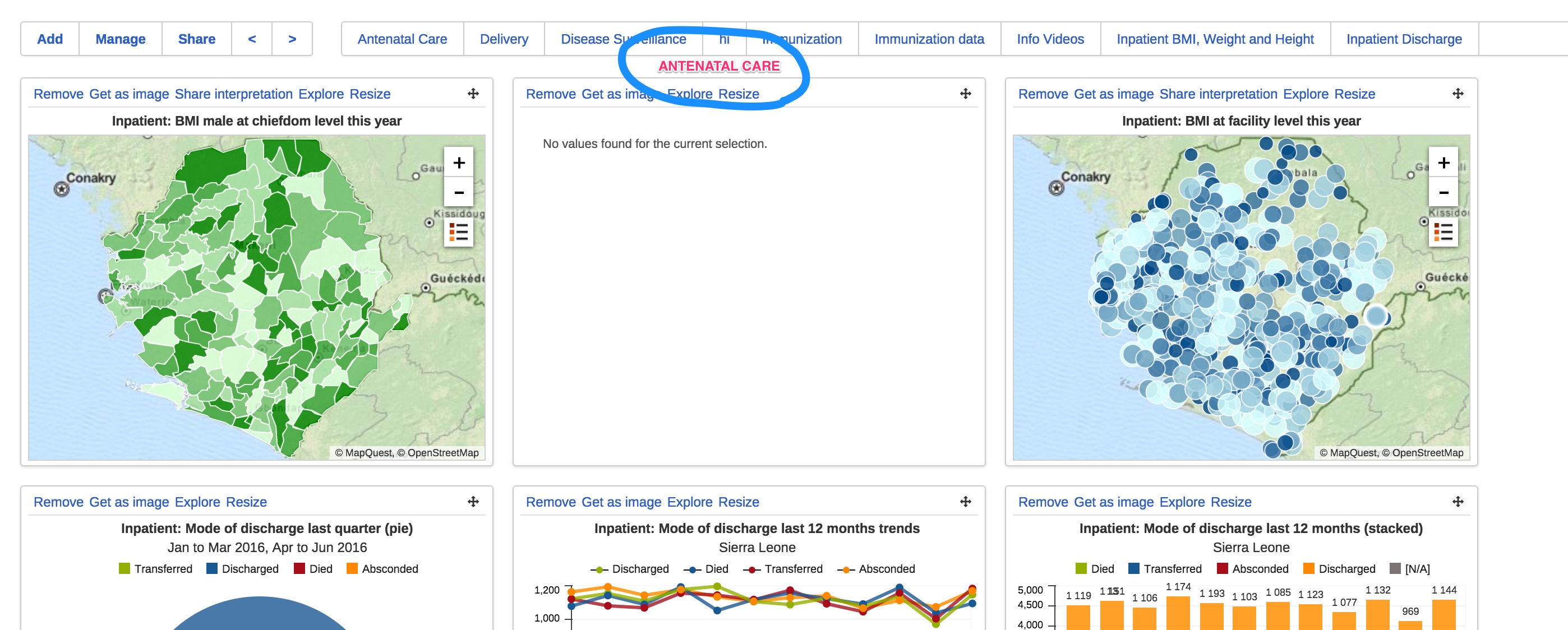Click move handle on BMI male chiefdom widget
Screen dimensions: 1568x630
473,94
